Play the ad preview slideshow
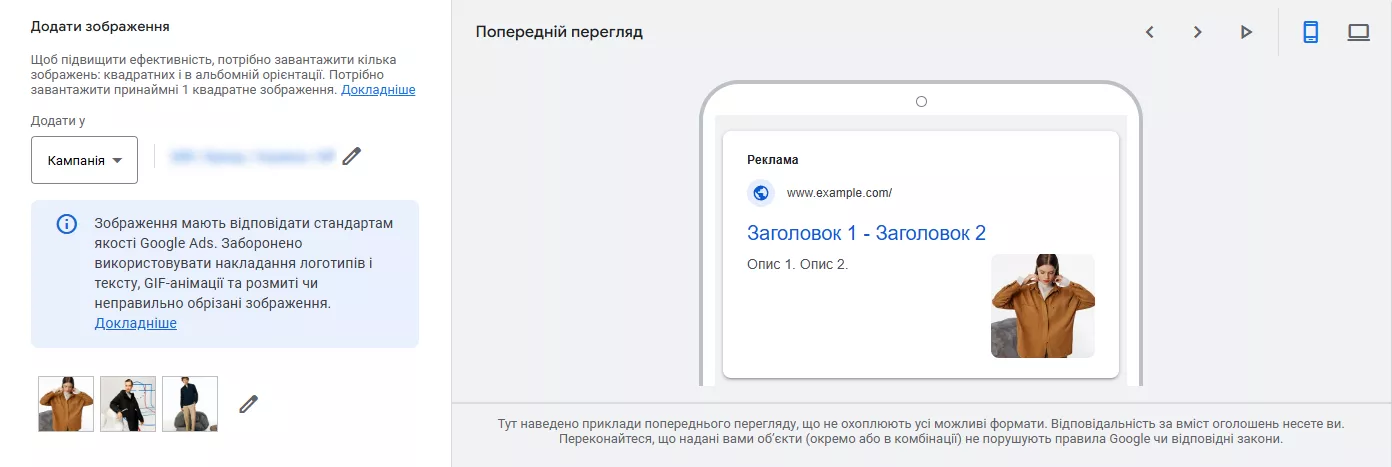Screen dimensions: 1392x467 (1246, 32)
